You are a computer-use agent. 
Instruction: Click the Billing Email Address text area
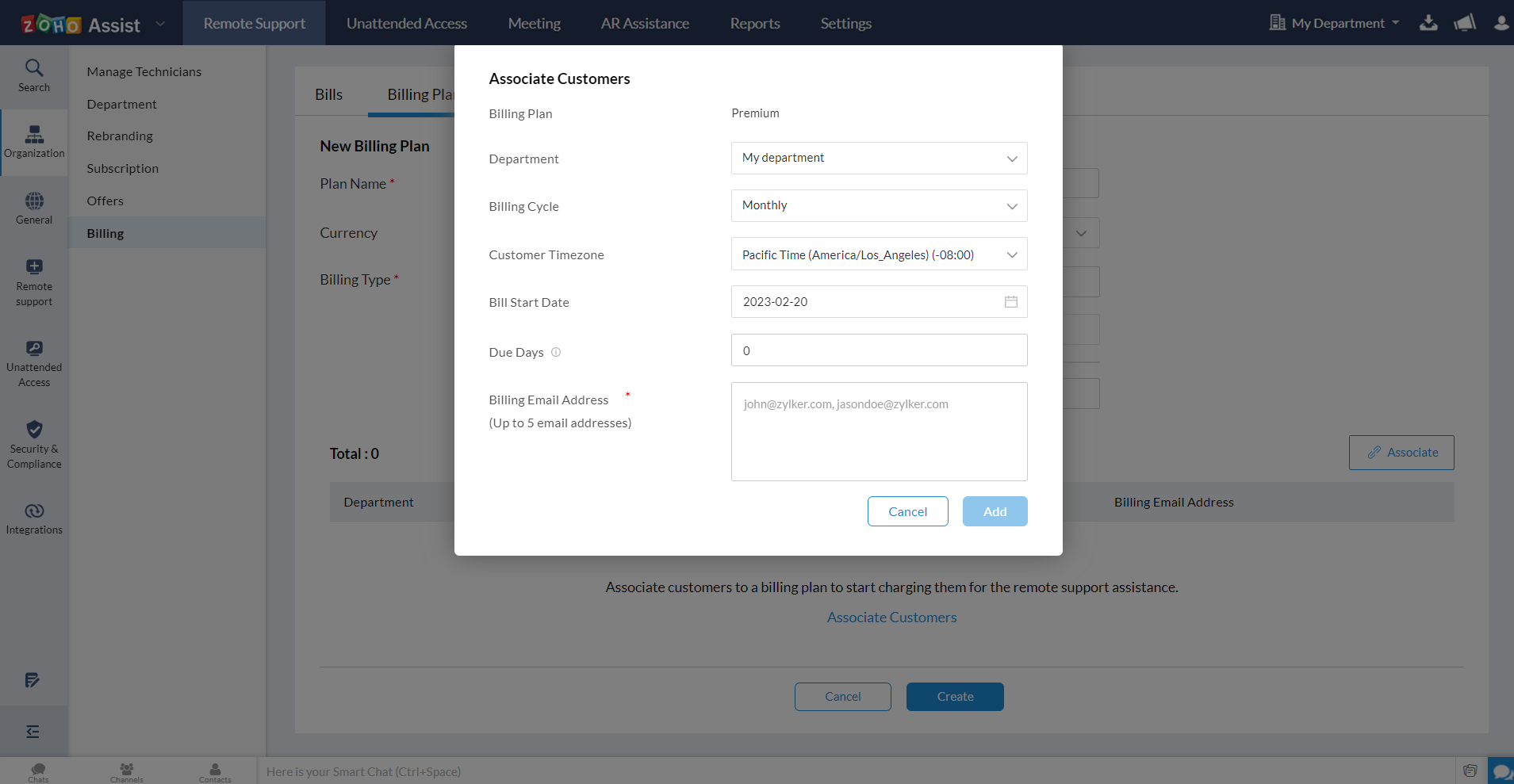pyautogui.click(x=879, y=431)
